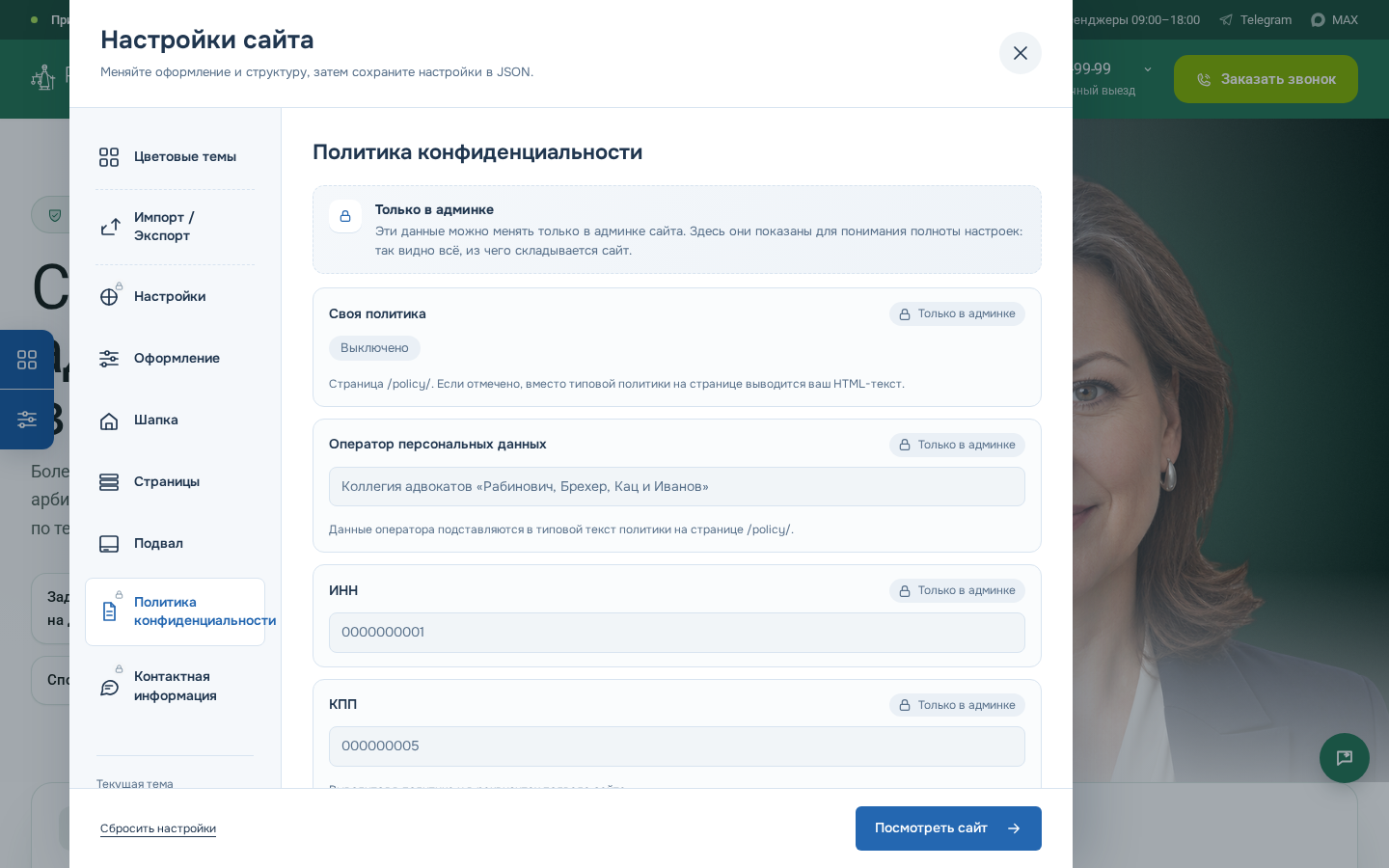Click the grid icon beside Цветовые темы
Screen dimensions: 1389x868
click(x=109, y=157)
